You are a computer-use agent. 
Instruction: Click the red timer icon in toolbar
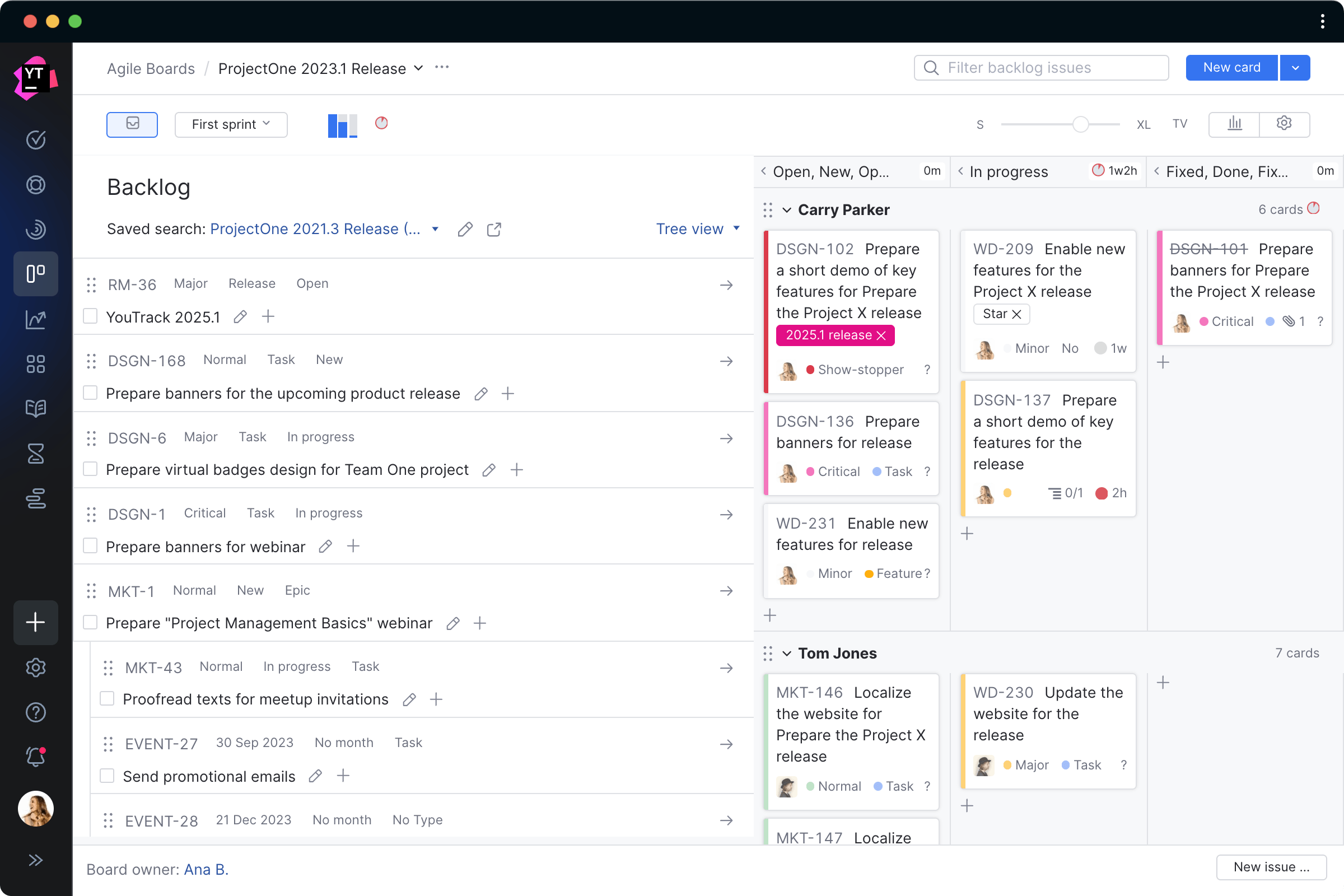(381, 123)
